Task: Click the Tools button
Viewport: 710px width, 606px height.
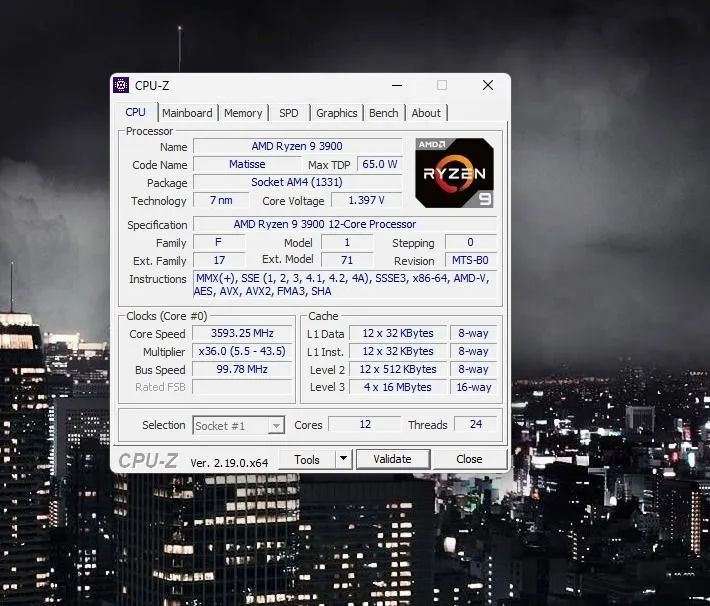Action: click(x=307, y=459)
